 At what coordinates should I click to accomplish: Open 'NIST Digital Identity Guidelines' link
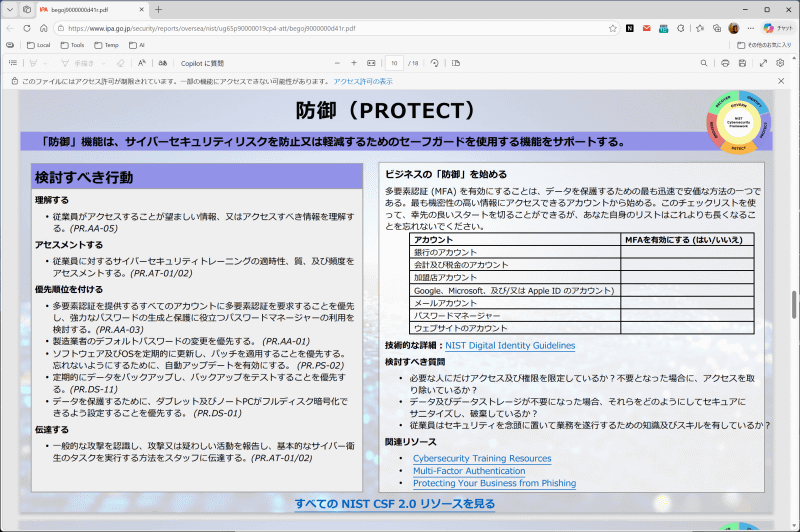(510, 345)
